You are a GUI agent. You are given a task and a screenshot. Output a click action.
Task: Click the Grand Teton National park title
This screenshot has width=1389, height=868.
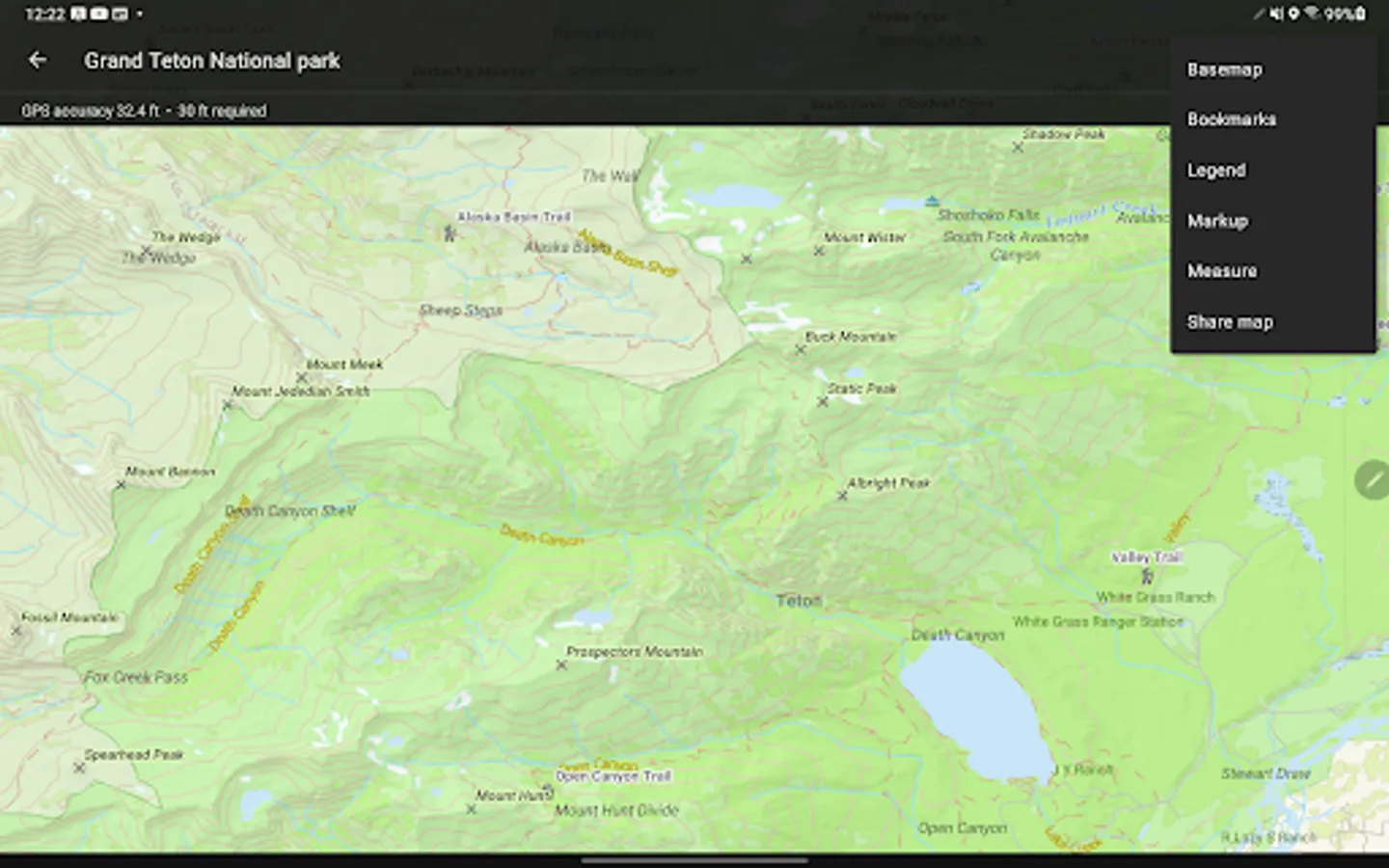[x=212, y=61]
